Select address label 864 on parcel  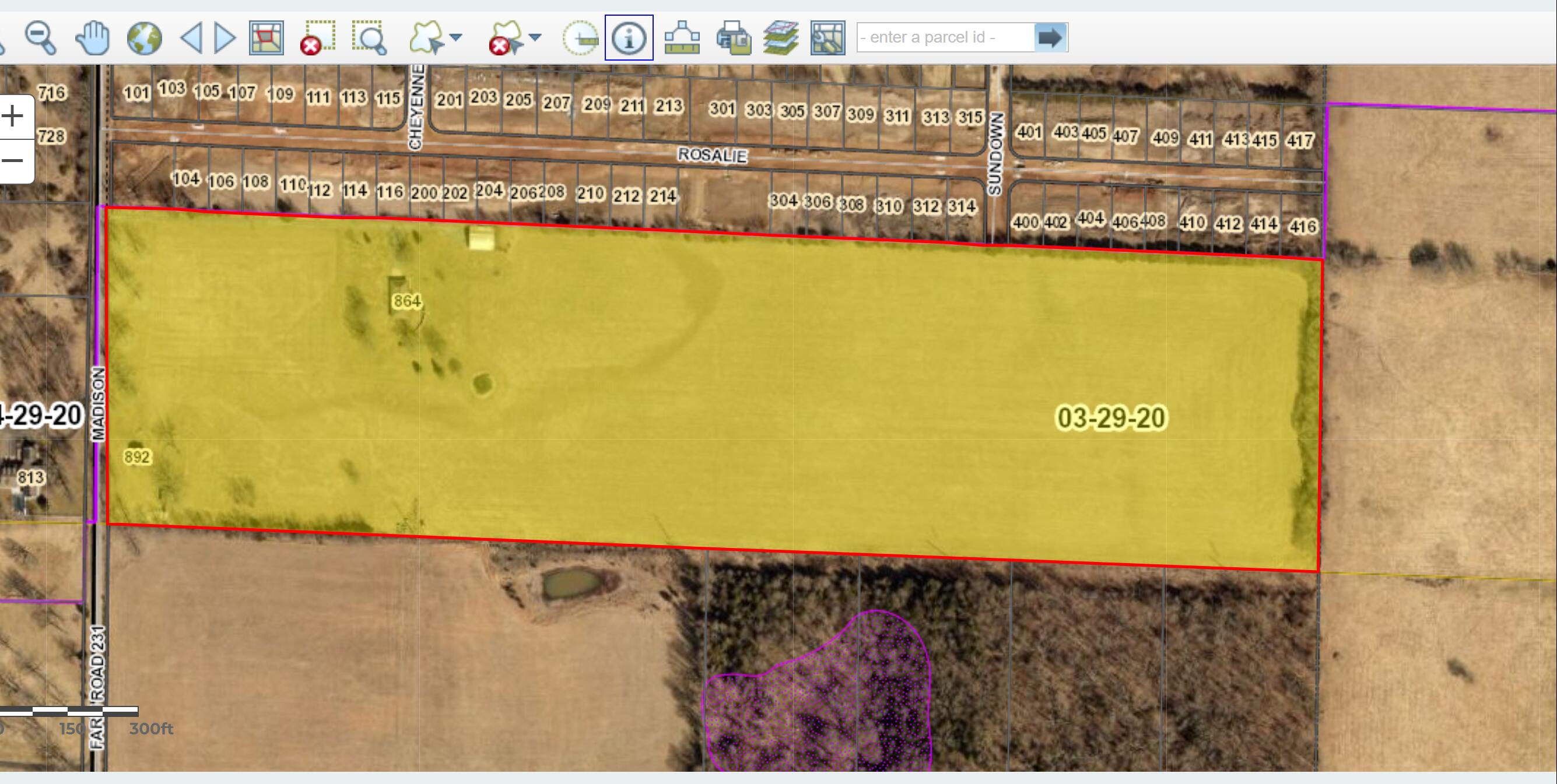click(x=407, y=301)
